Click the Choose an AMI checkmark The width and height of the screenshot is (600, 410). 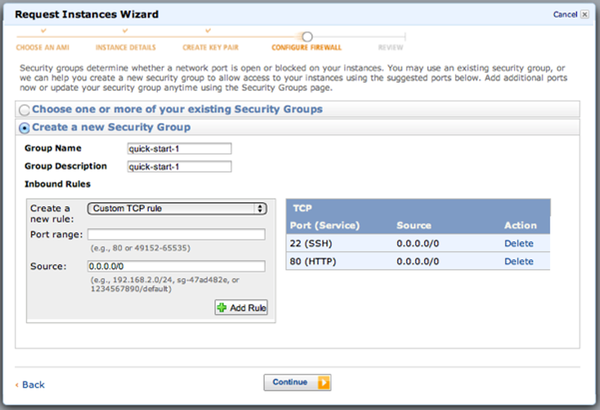pyautogui.click(x=43, y=31)
